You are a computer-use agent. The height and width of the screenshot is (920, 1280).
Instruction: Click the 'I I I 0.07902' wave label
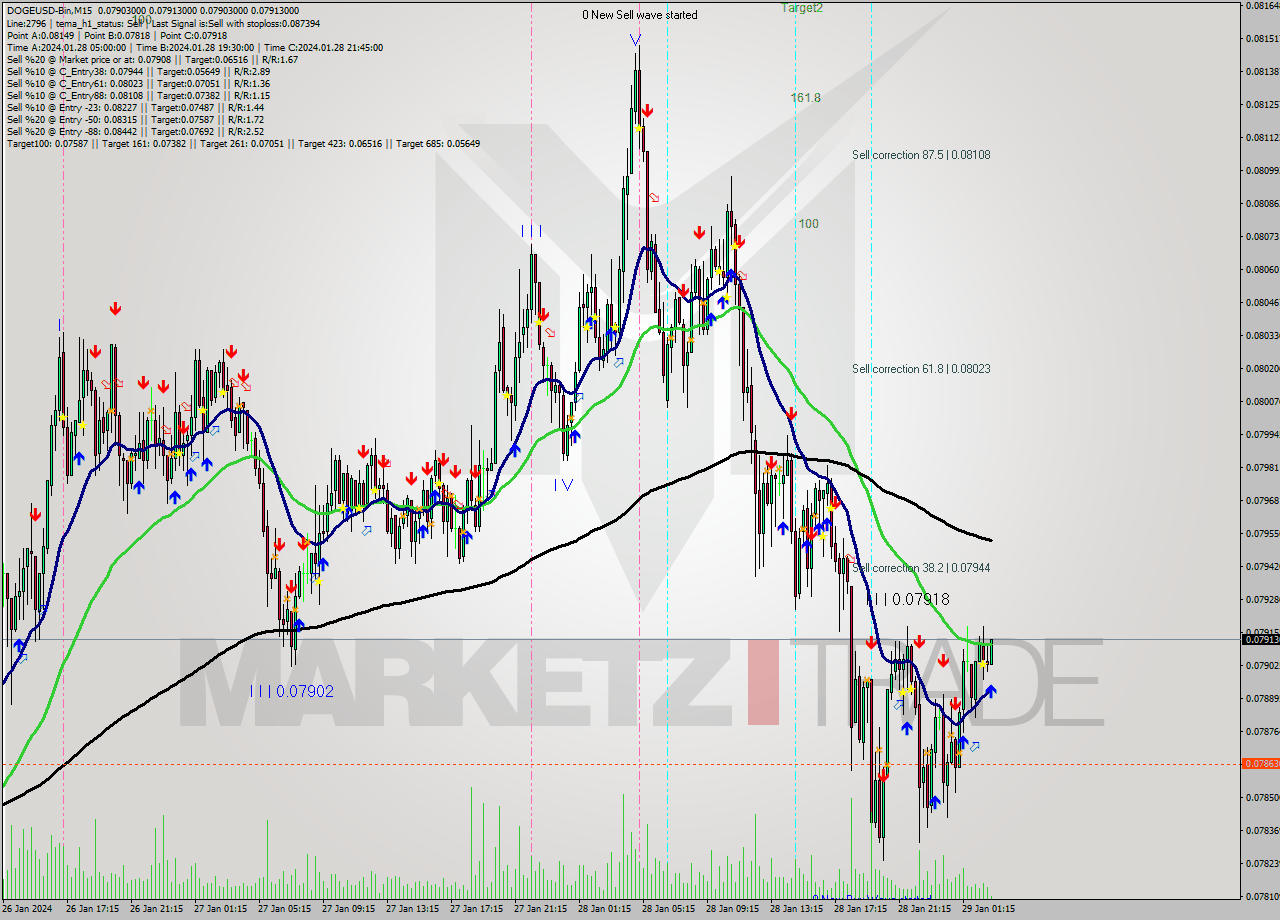click(292, 691)
